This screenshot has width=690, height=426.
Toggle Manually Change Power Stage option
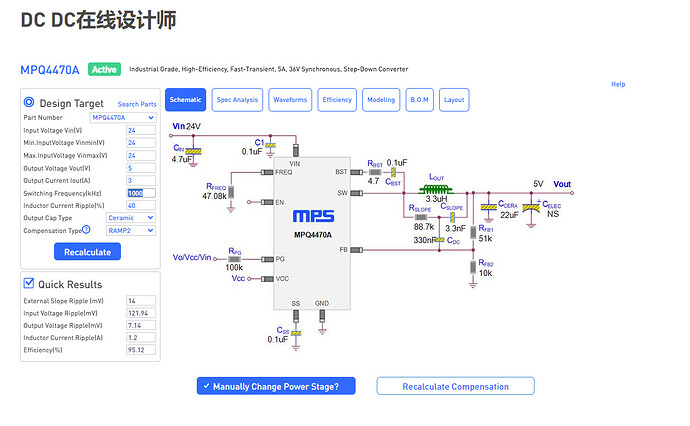point(276,386)
